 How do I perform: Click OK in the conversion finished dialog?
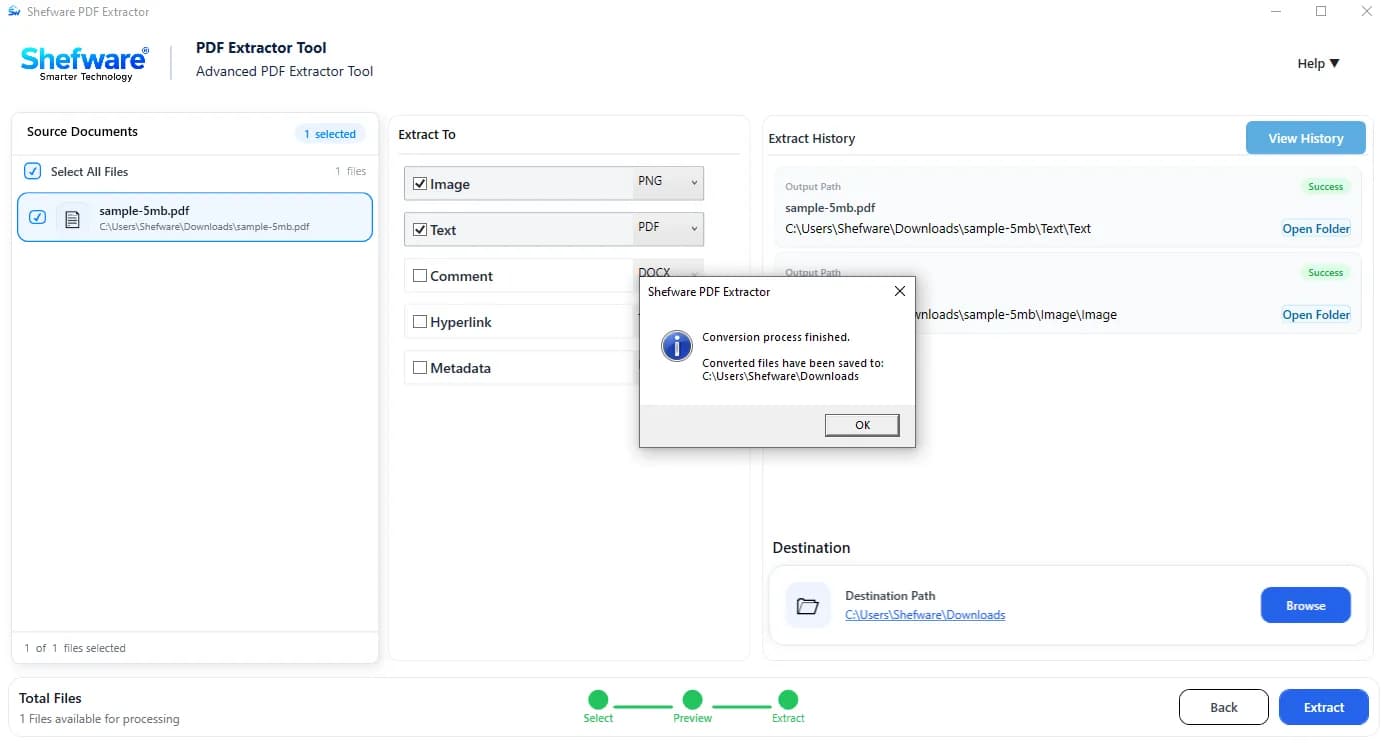(862, 425)
